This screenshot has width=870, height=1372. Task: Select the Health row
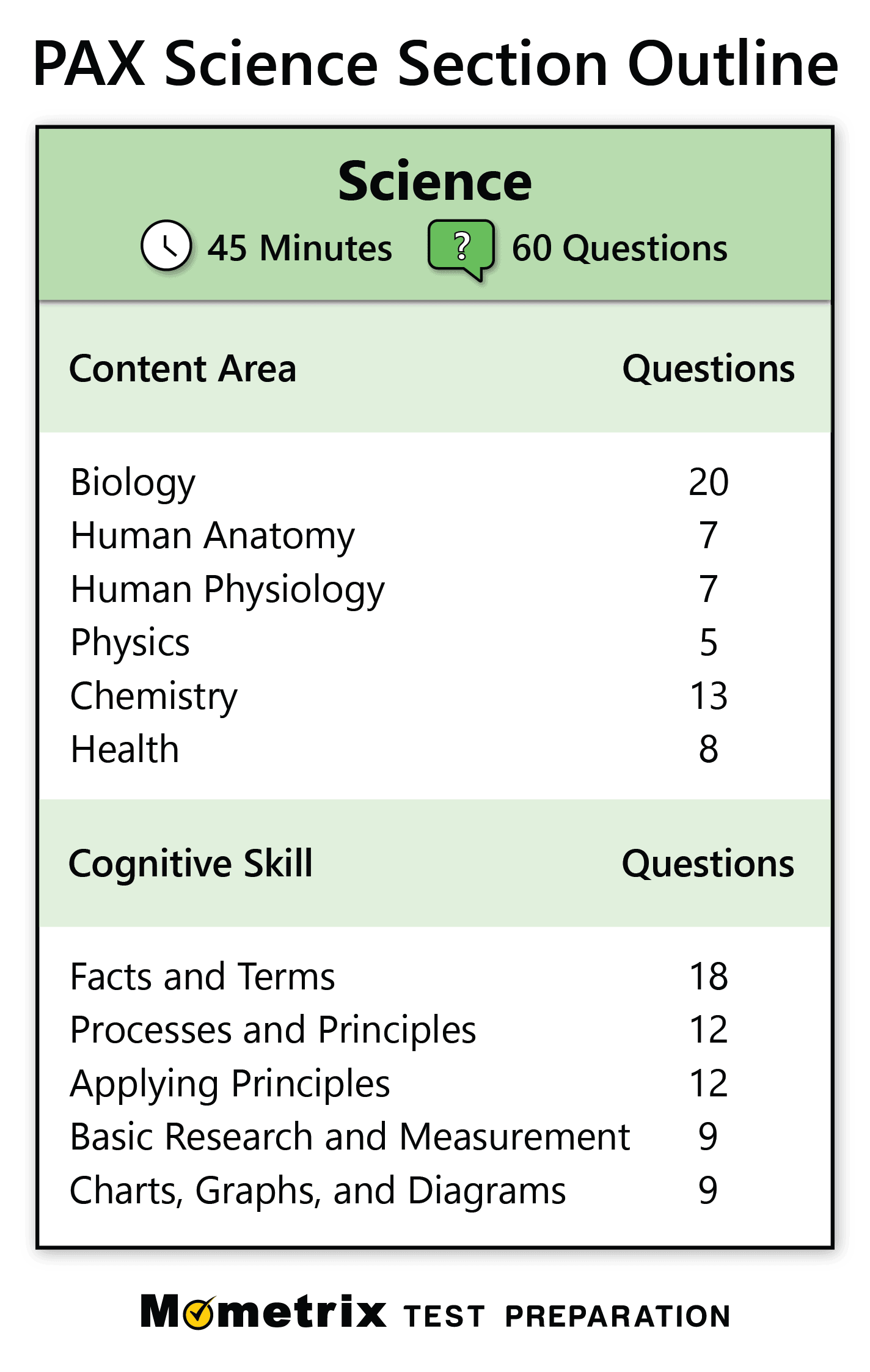(435, 750)
